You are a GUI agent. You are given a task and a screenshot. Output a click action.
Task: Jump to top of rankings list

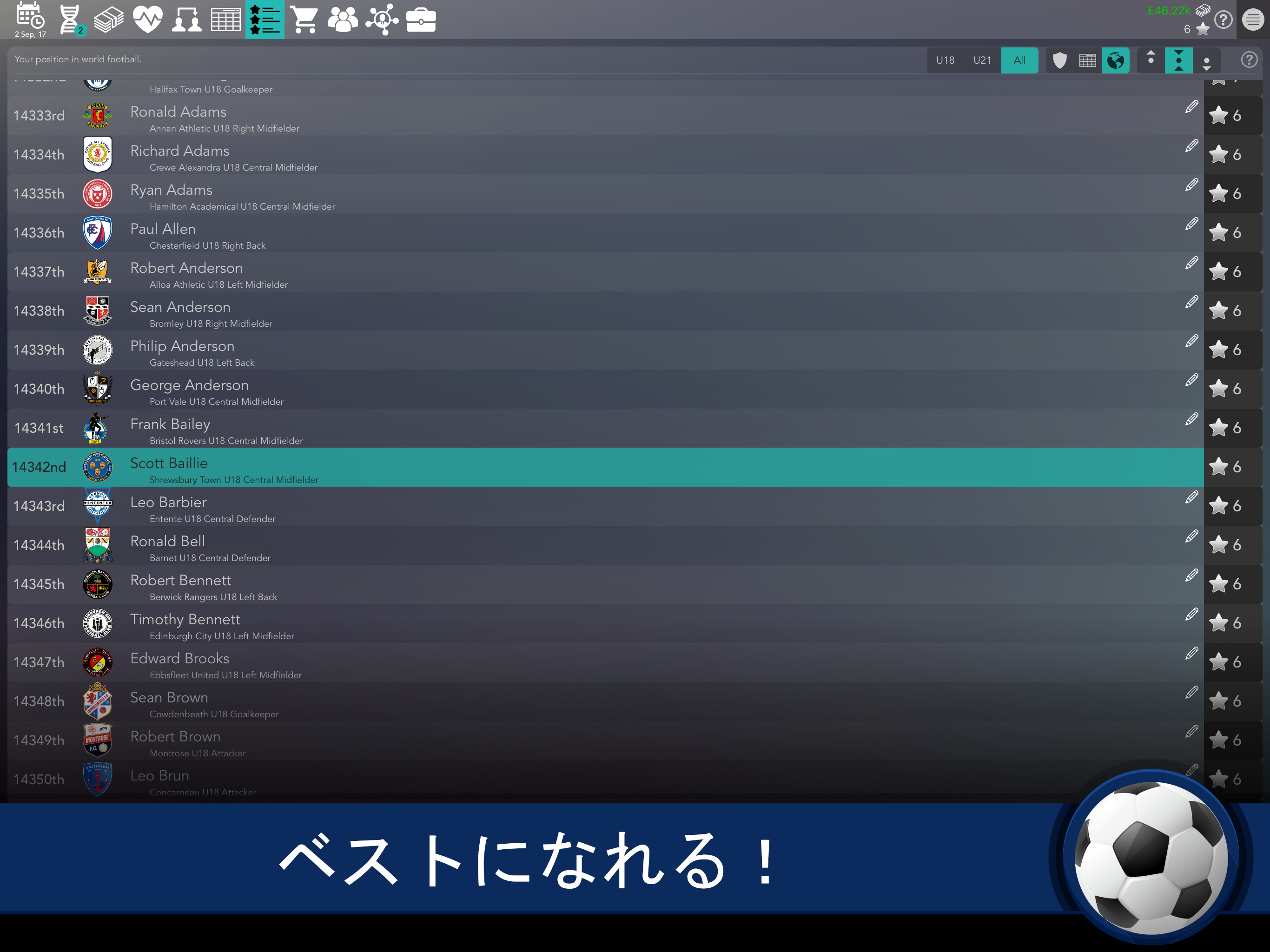coord(1151,60)
